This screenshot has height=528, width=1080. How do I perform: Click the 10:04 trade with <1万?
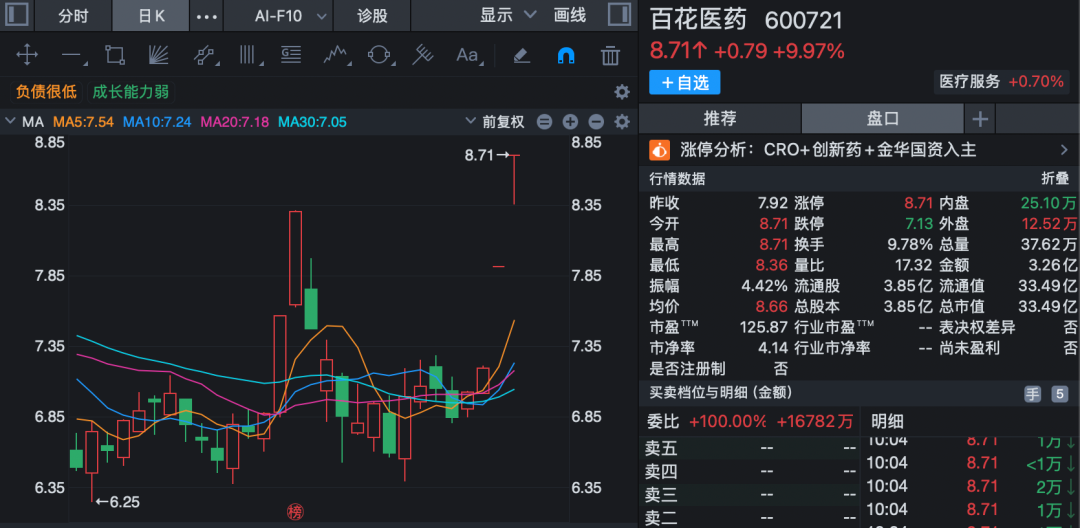(x=970, y=464)
